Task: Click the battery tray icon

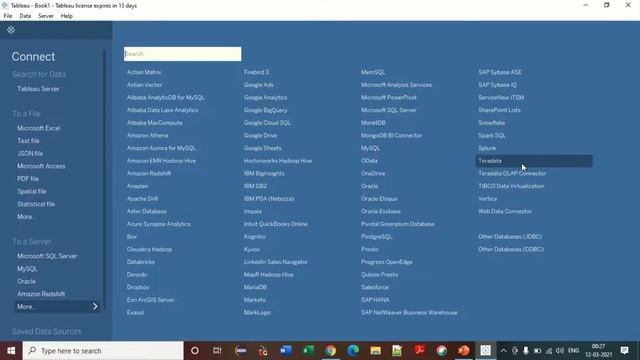Action: [x=537, y=351]
